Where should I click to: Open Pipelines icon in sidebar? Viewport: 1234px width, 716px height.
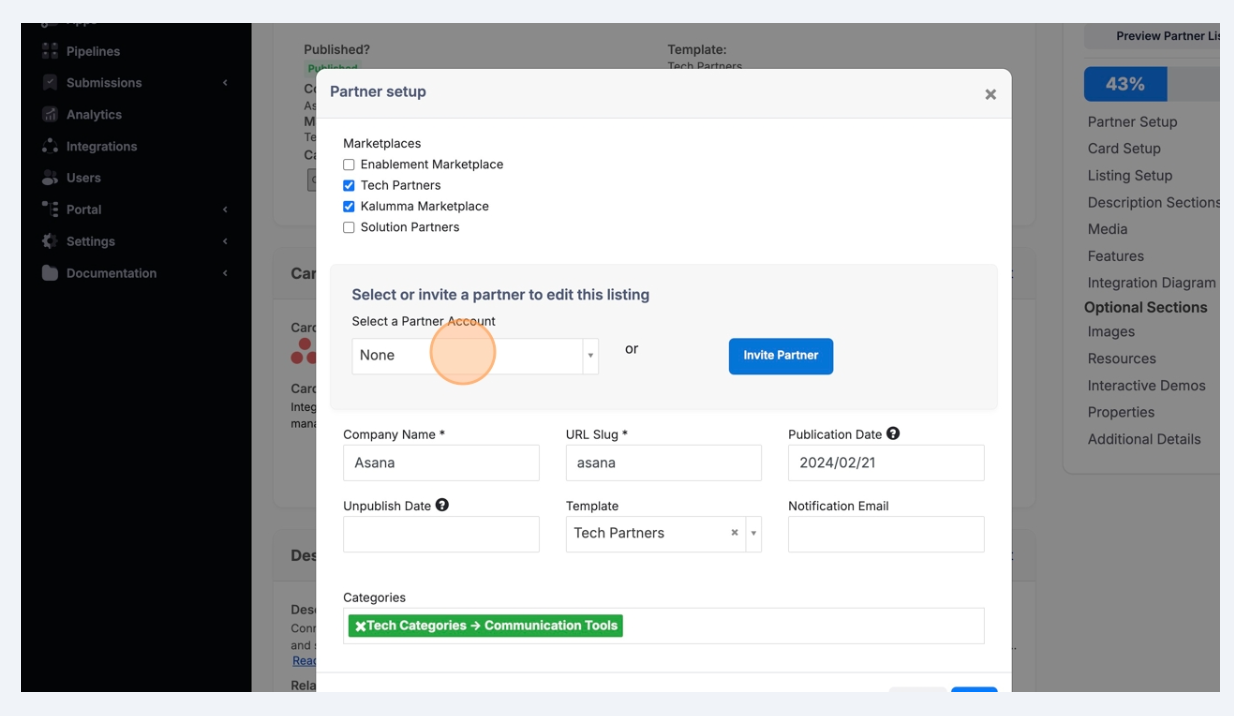(x=50, y=51)
